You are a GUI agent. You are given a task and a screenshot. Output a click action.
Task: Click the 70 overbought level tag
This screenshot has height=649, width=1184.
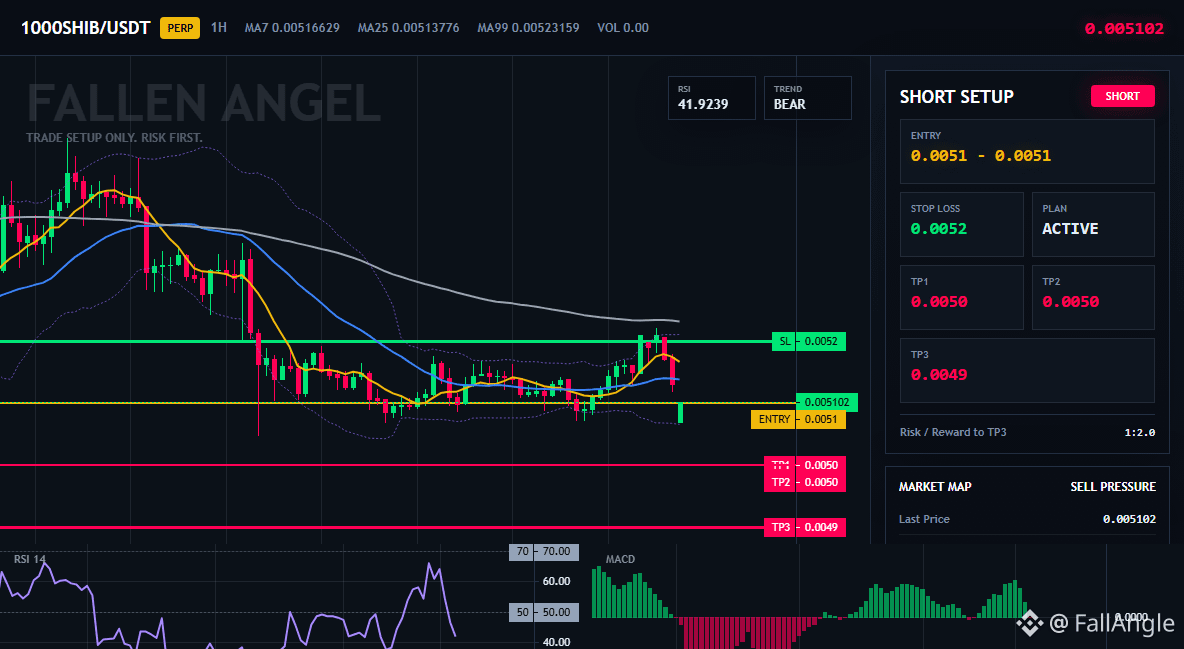click(x=544, y=552)
